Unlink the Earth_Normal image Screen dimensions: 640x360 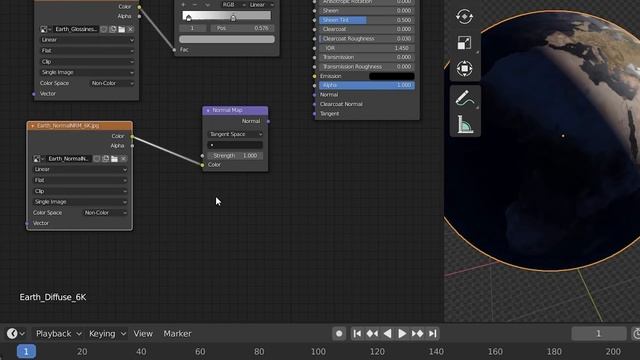click(123, 158)
